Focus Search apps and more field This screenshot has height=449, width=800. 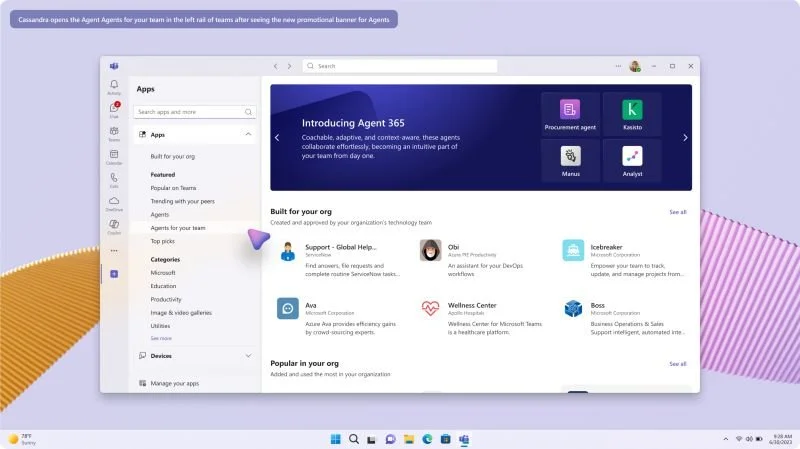click(194, 112)
